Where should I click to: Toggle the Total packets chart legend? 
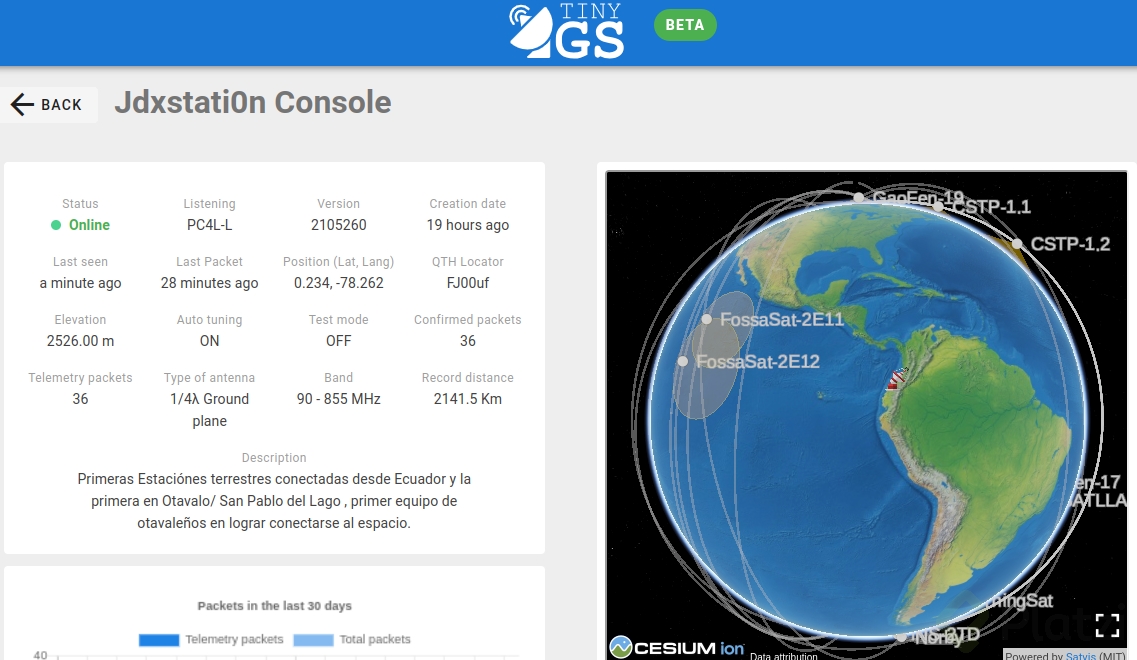[352, 640]
